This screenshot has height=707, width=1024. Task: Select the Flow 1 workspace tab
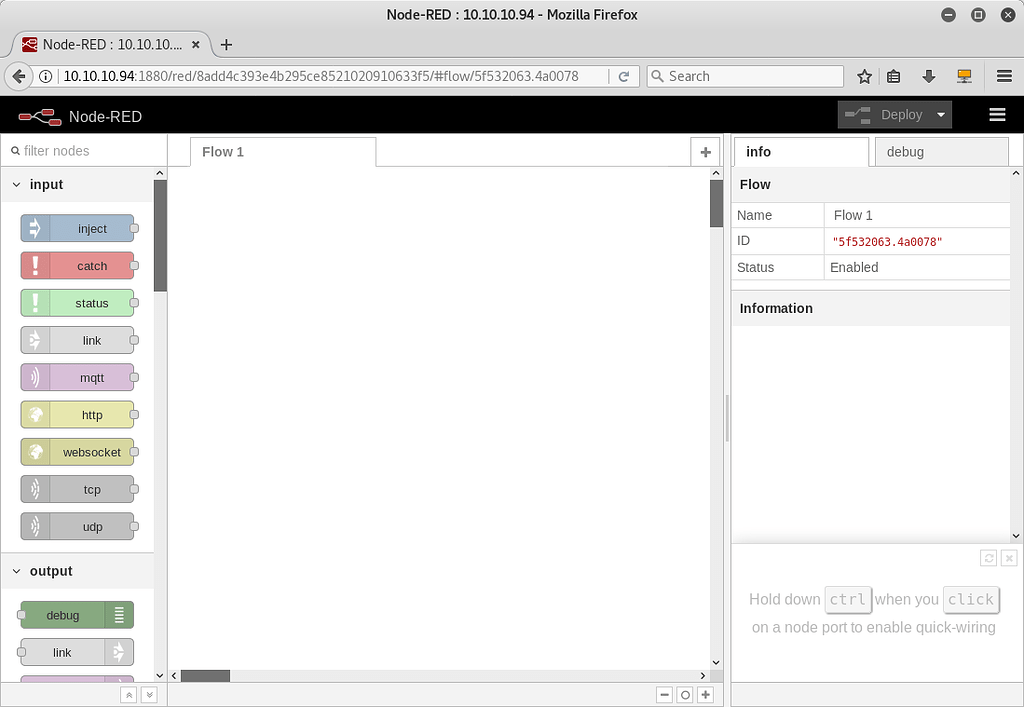click(x=222, y=151)
